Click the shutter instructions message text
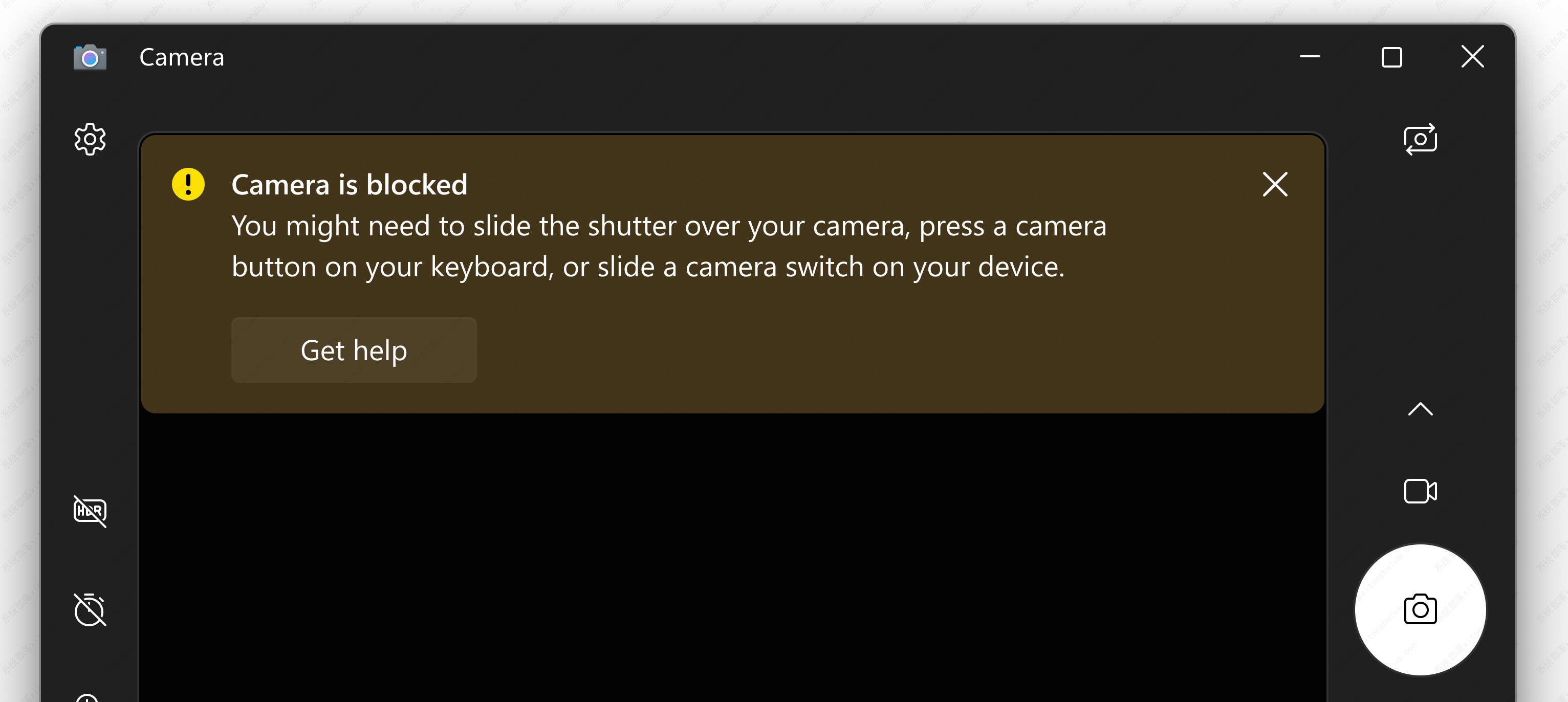 [x=668, y=247]
